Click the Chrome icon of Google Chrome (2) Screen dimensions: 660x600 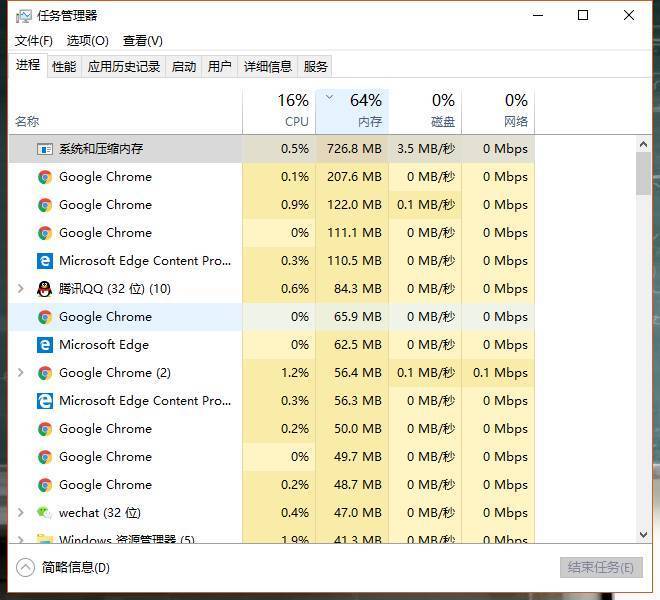pyautogui.click(x=45, y=373)
